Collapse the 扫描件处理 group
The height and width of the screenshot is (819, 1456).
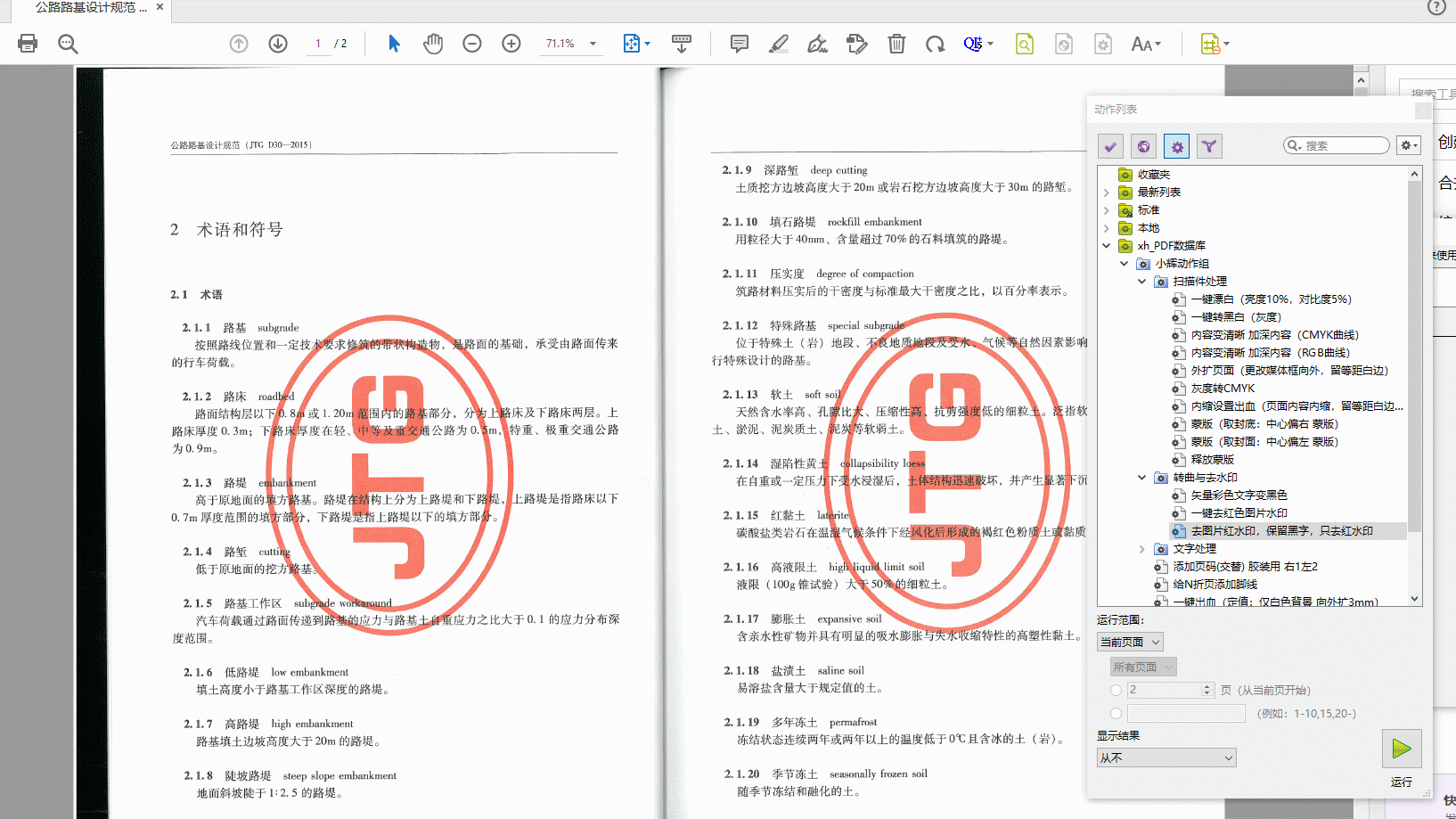coord(1142,282)
